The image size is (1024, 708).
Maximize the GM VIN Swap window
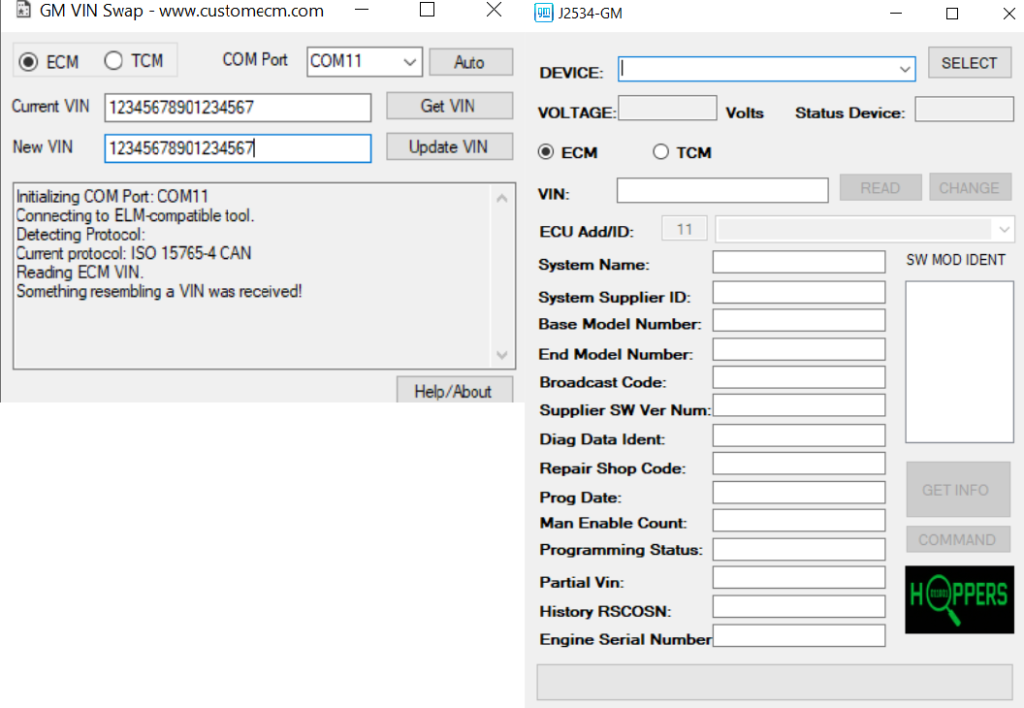(x=427, y=10)
